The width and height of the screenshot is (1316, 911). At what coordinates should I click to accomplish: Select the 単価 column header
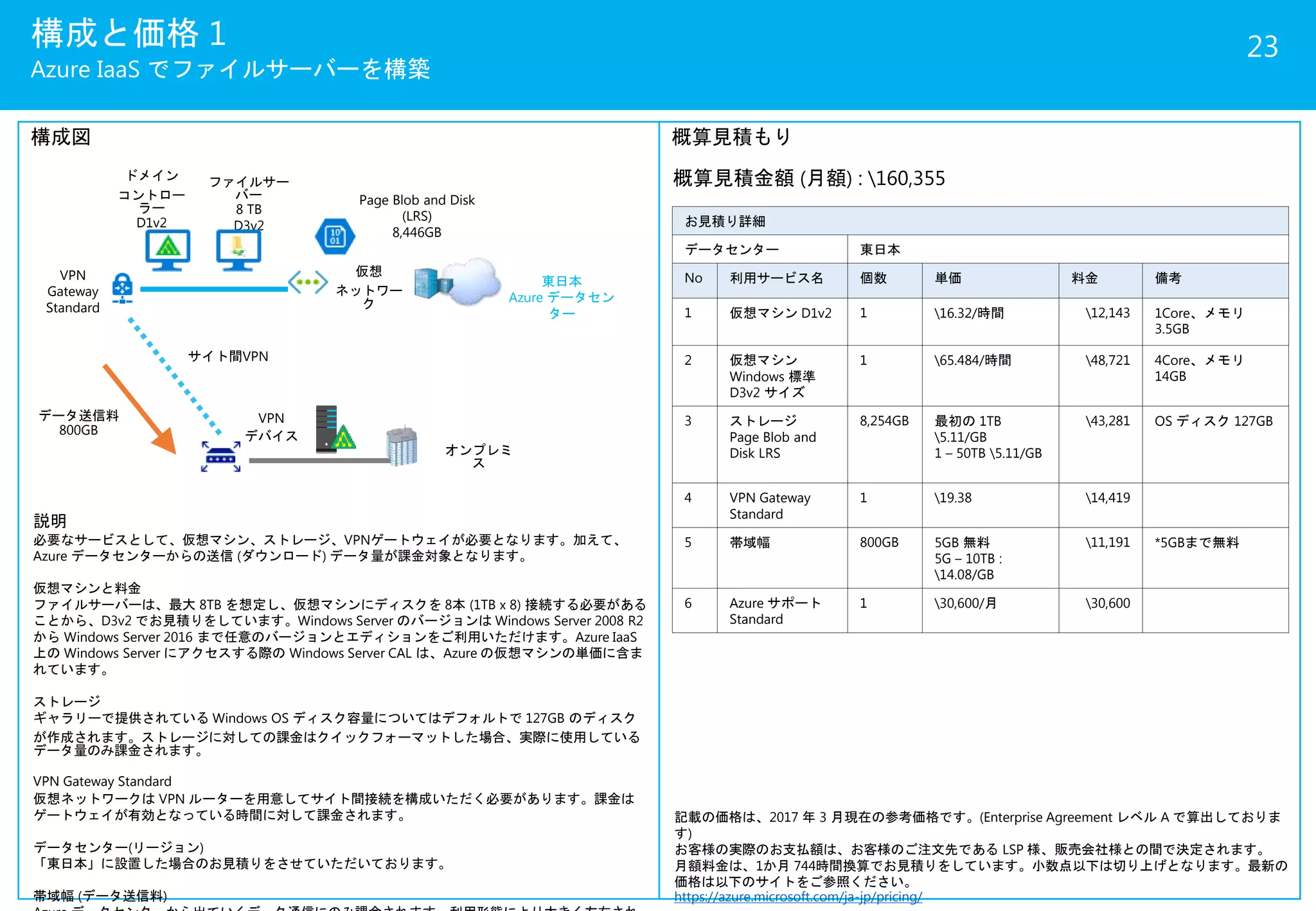(x=990, y=280)
